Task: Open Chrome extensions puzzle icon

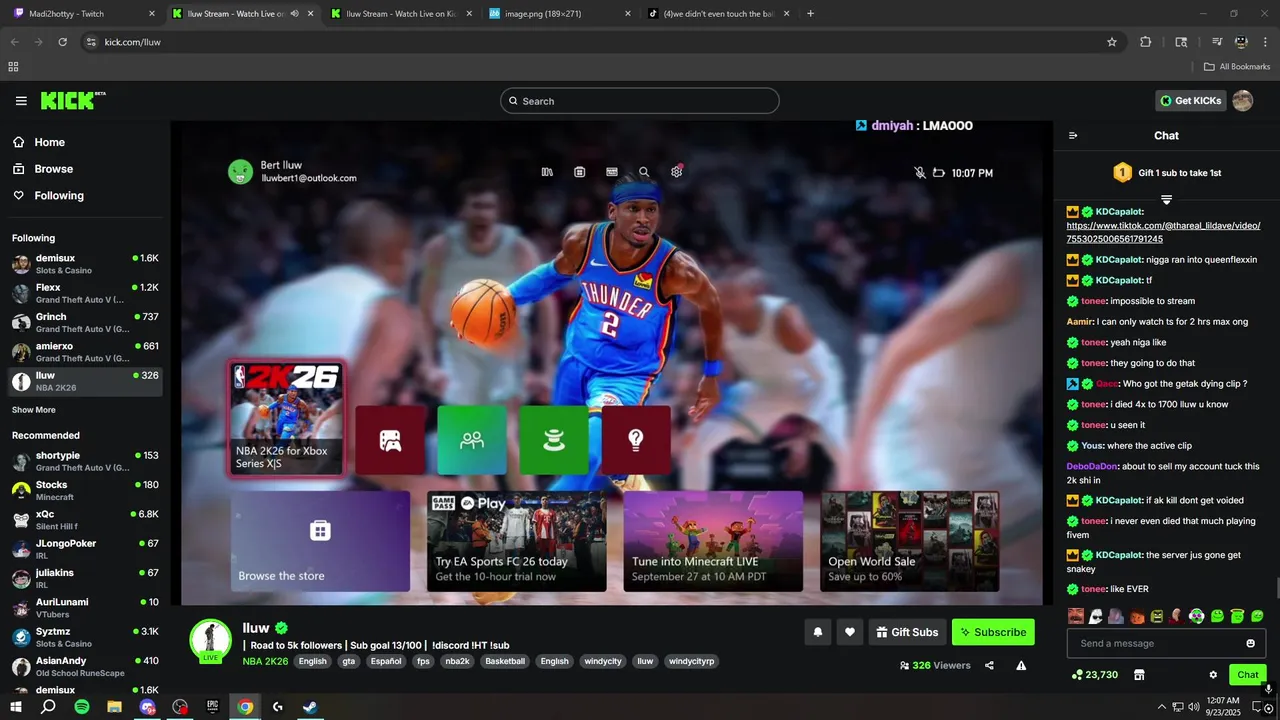Action: 1146,42
